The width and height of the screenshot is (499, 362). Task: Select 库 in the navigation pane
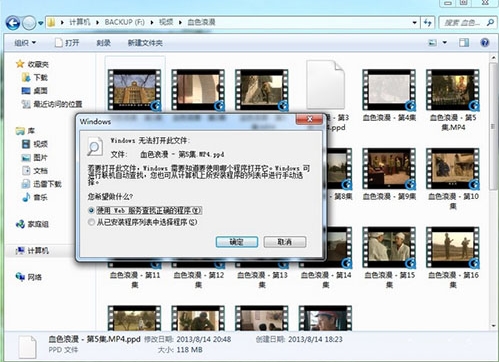(25, 131)
